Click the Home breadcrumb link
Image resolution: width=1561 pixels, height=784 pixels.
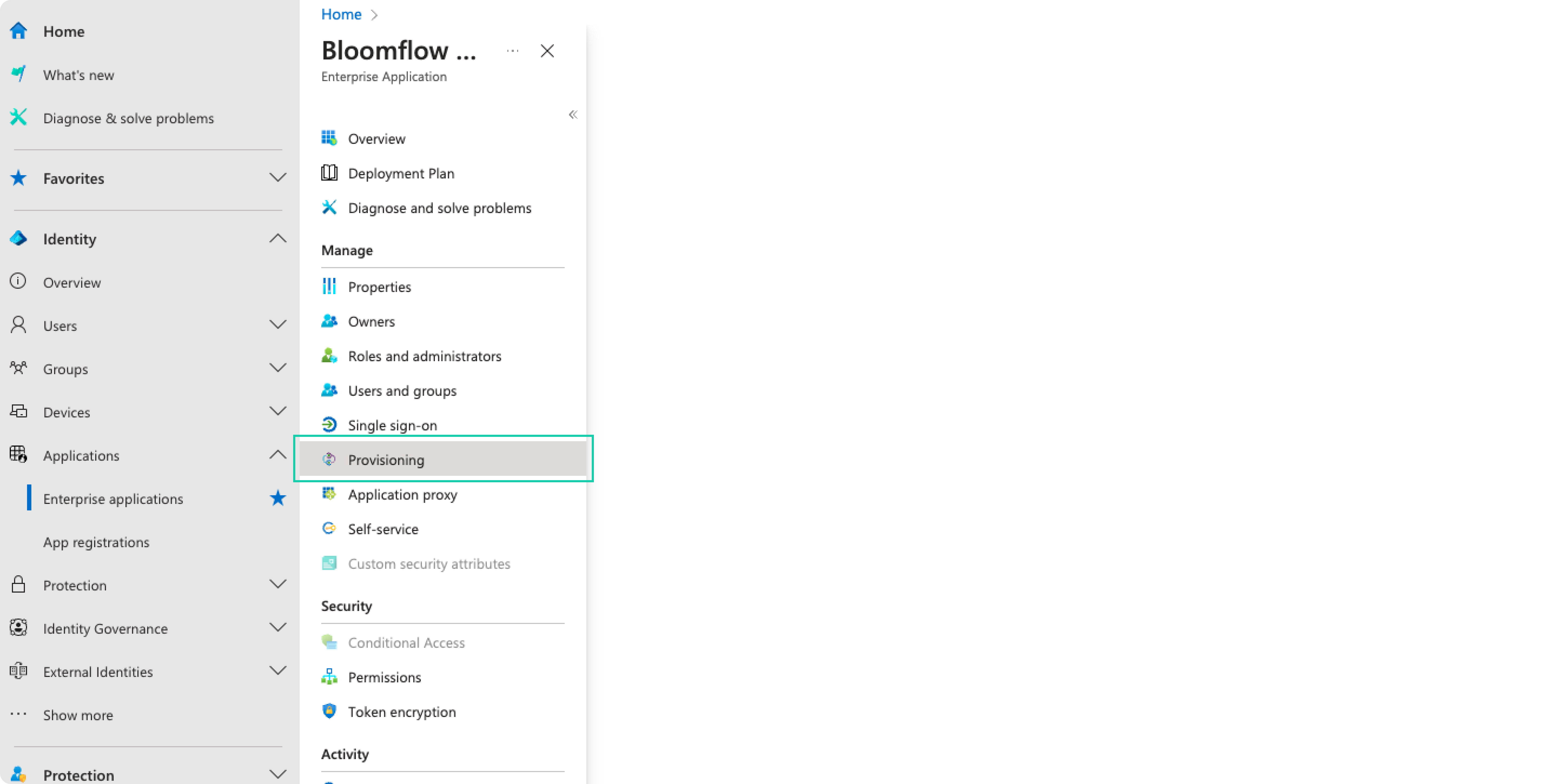pyautogui.click(x=341, y=15)
